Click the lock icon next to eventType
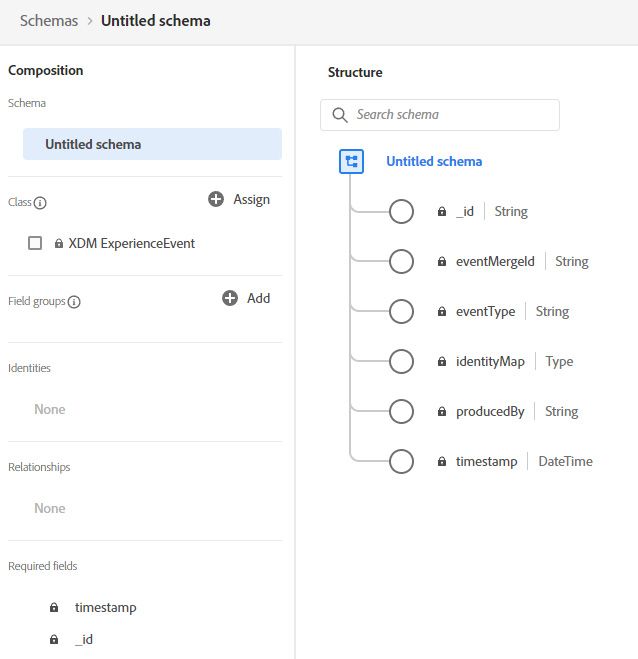 click(x=442, y=311)
